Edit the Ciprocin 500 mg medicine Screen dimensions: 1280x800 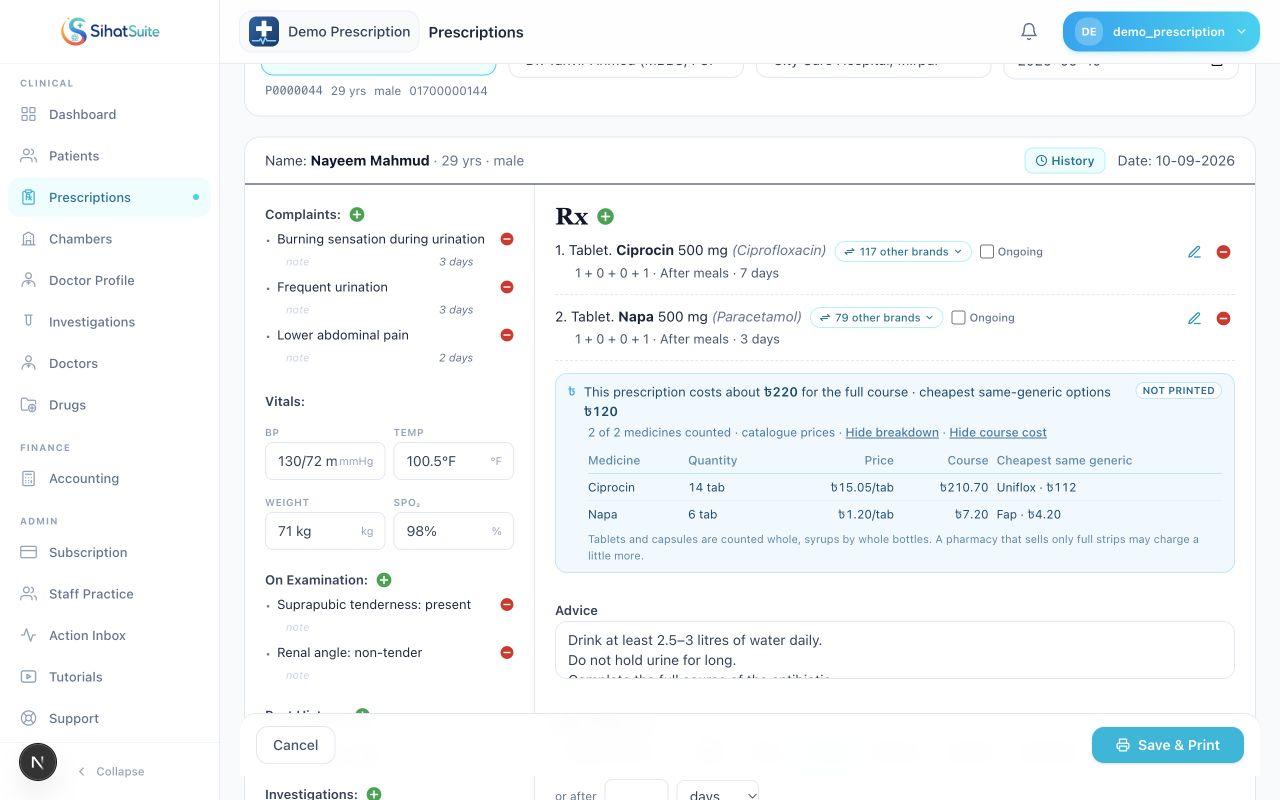[1194, 252]
